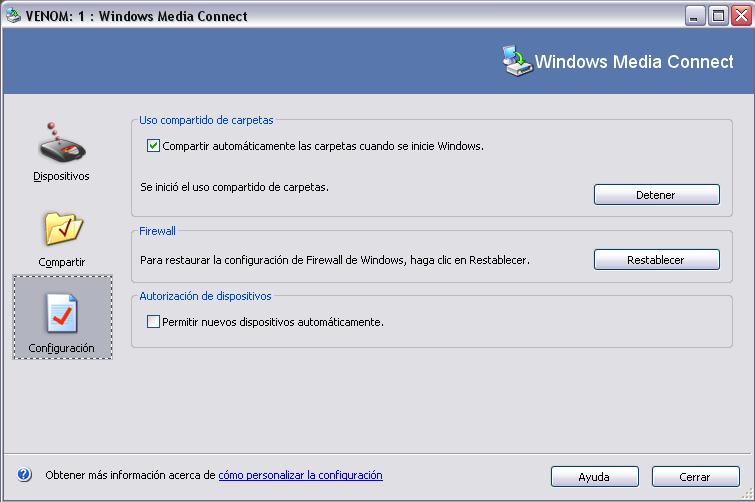
Task: Open the Compartir folder icon
Action: point(63,228)
